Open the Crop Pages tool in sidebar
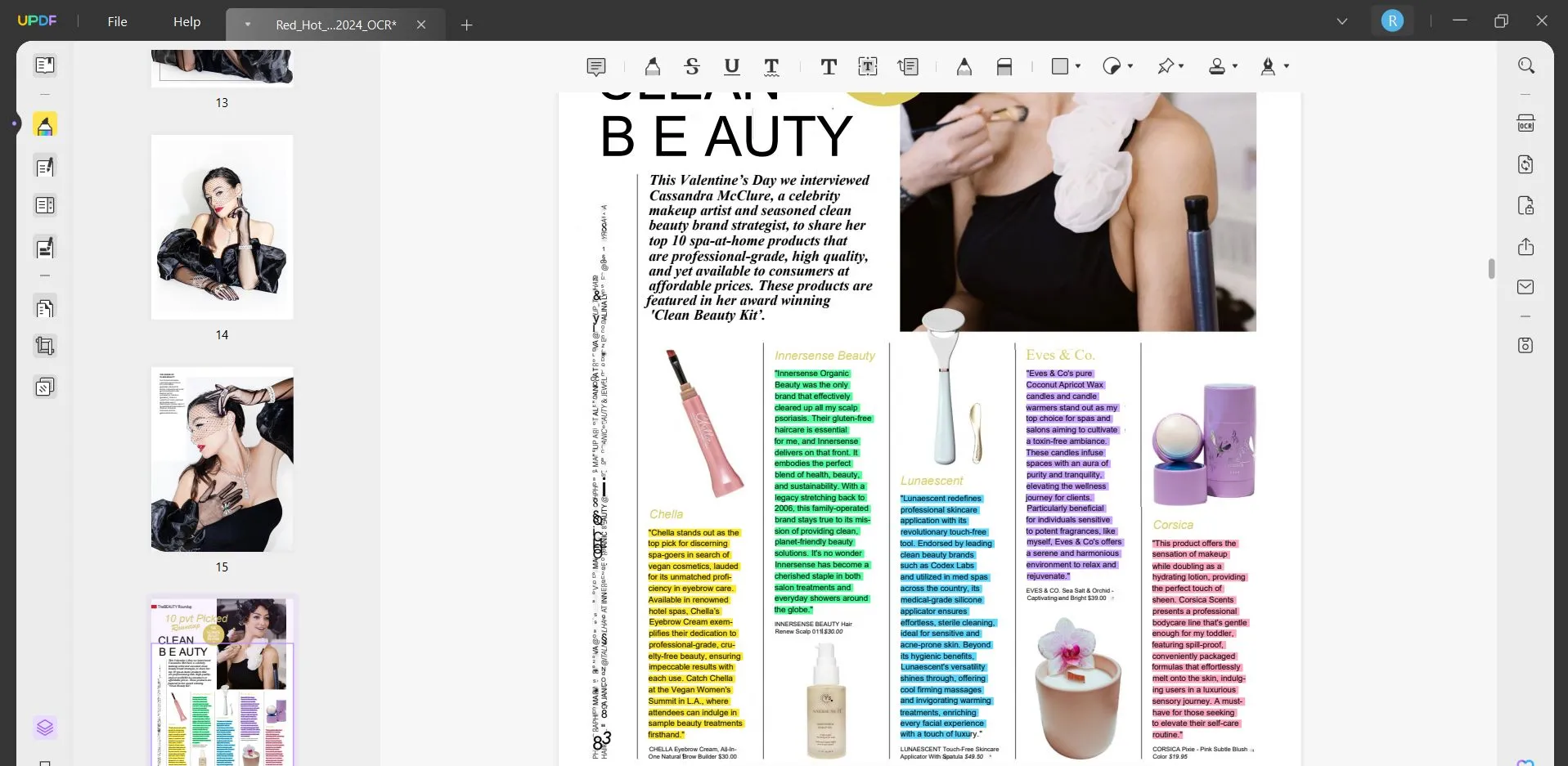Screen dimensions: 1568x766 click(x=45, y=347)
